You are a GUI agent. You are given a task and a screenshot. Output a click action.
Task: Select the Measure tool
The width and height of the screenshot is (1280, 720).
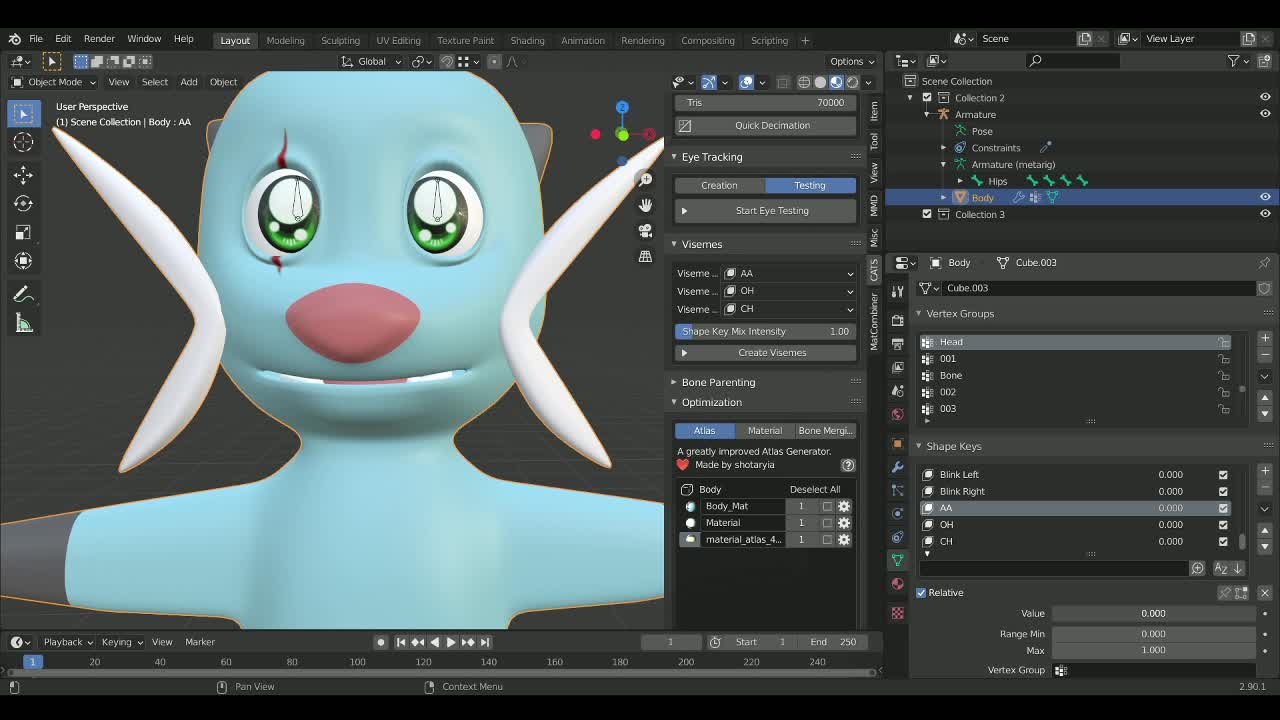pos(23,323)
